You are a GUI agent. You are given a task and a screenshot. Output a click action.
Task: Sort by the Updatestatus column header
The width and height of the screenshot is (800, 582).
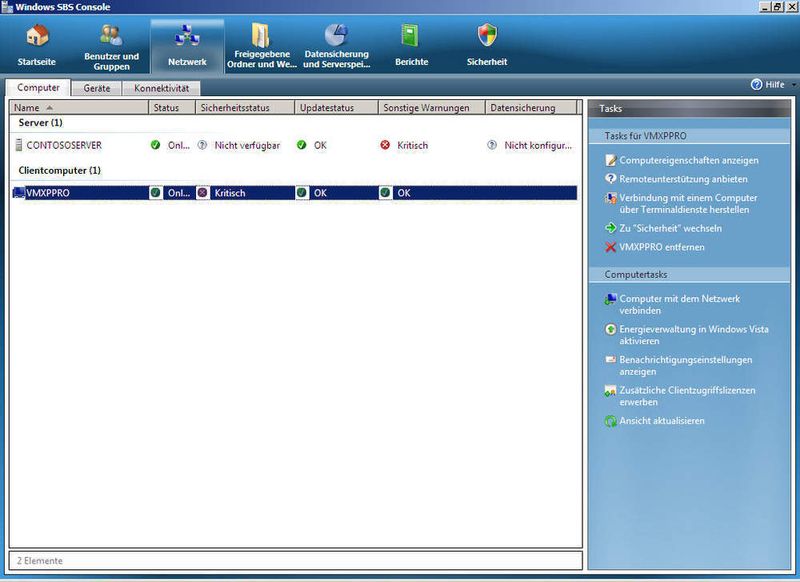[336, 108]
